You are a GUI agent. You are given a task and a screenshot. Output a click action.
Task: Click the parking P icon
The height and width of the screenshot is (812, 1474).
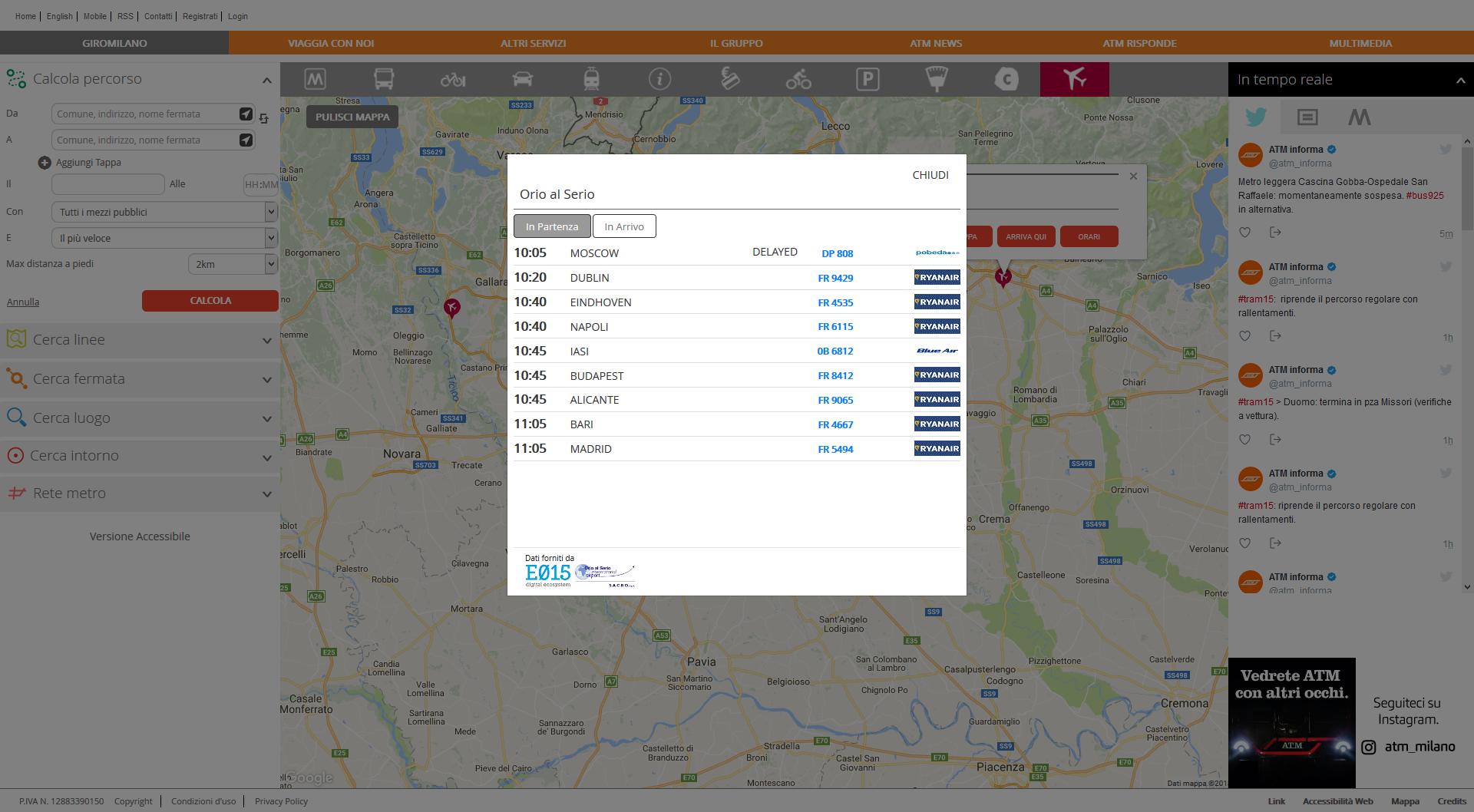(x=868, y=79)
